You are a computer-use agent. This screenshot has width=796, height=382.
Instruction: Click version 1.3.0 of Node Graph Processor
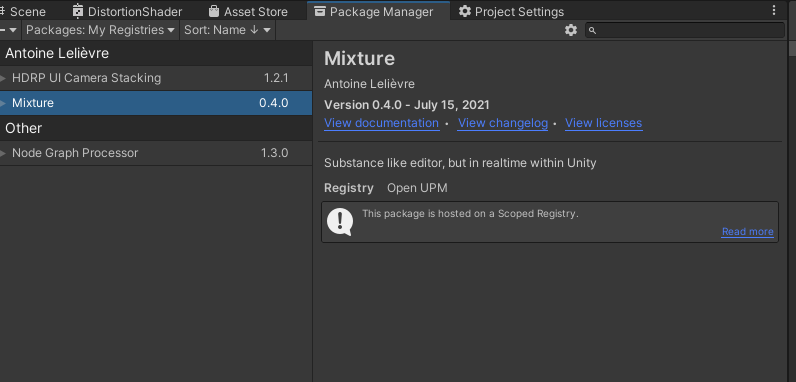(274, 153)
